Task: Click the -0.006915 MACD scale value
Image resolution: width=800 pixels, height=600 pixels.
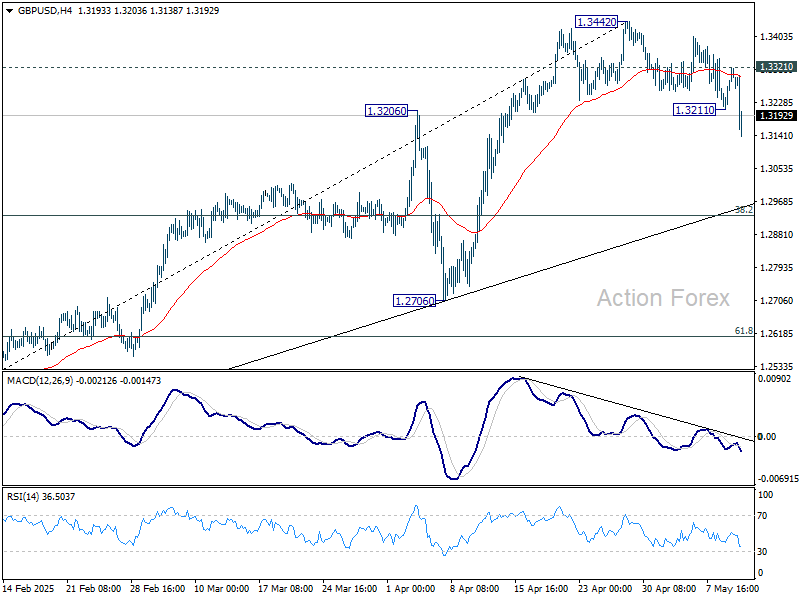Action: tap(778, 479)
